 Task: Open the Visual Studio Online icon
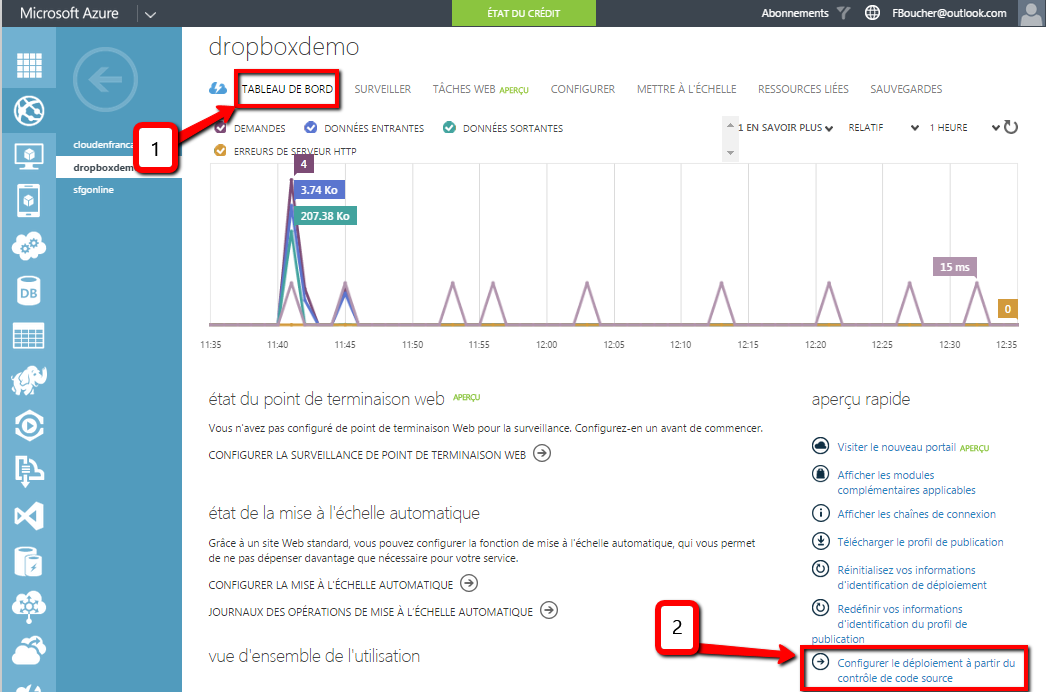[x=29, y=516]
